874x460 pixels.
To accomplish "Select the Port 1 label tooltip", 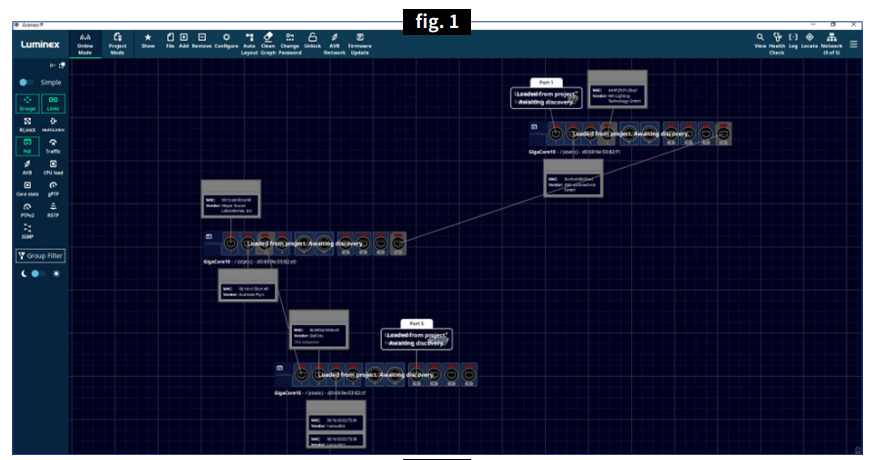I will (x=546, y=82).
